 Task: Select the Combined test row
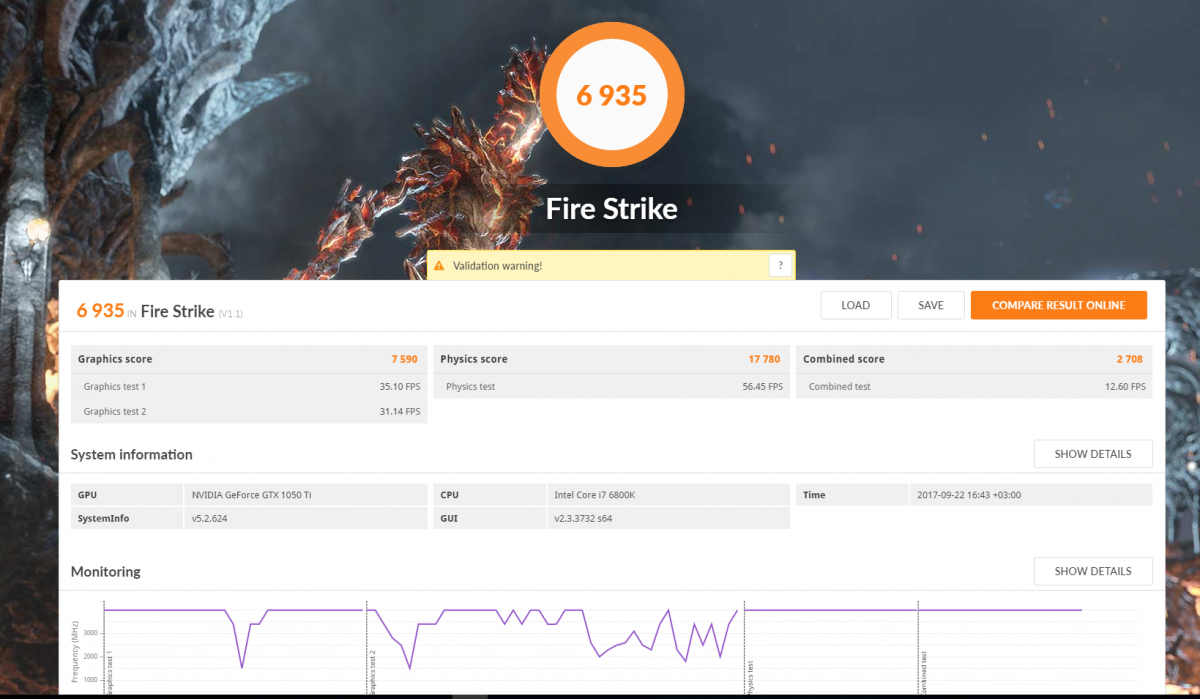point(974,386)
